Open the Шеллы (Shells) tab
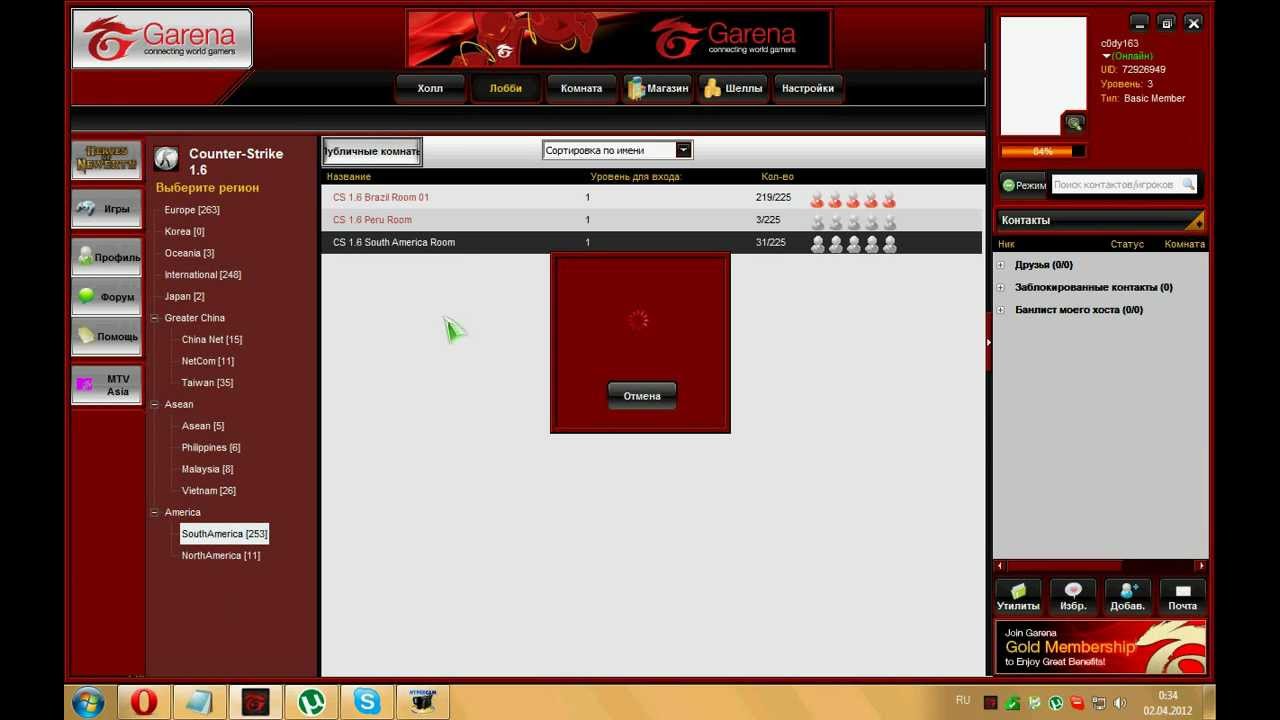Screen dimensions: 1280x720 pos(733,88)
